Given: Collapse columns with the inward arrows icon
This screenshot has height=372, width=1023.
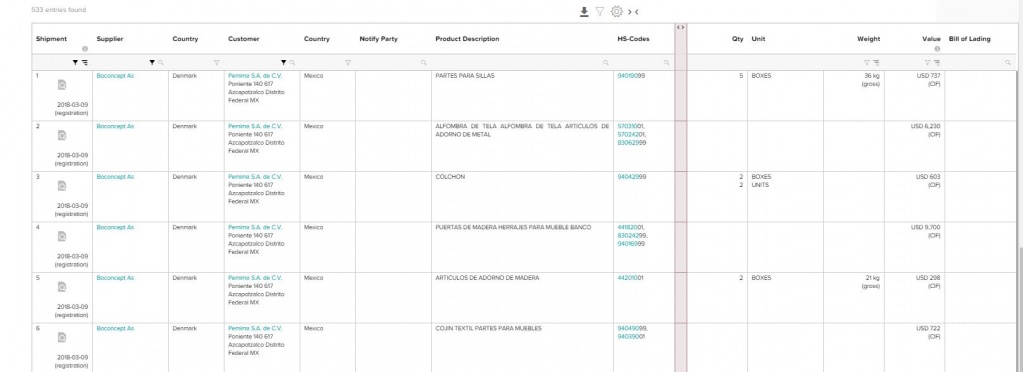Looking at the screenshot, I should pos(633,12).
